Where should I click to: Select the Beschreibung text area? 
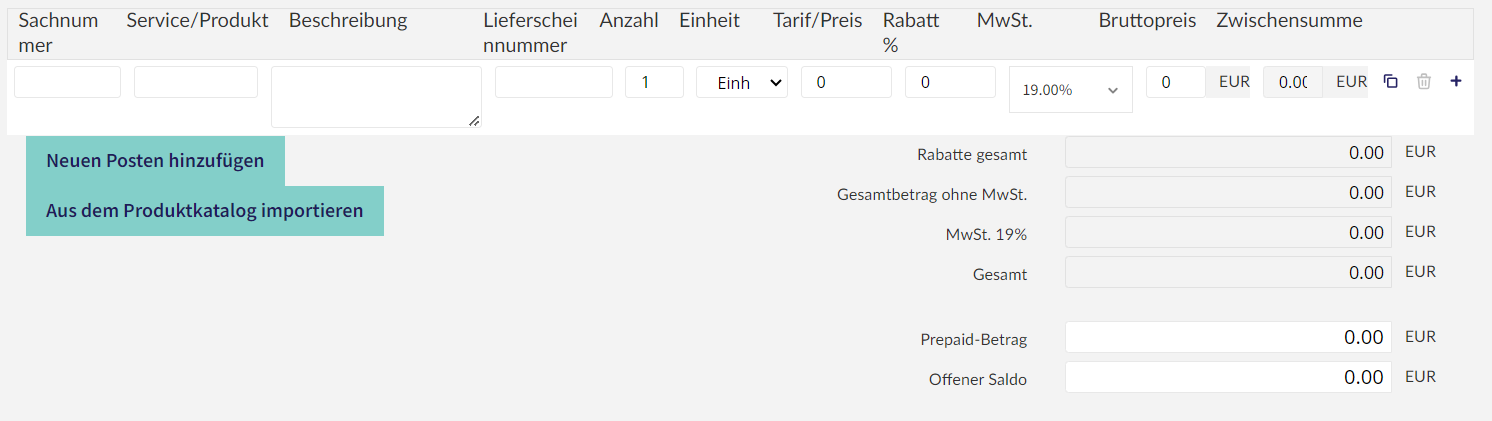point(376,97)
